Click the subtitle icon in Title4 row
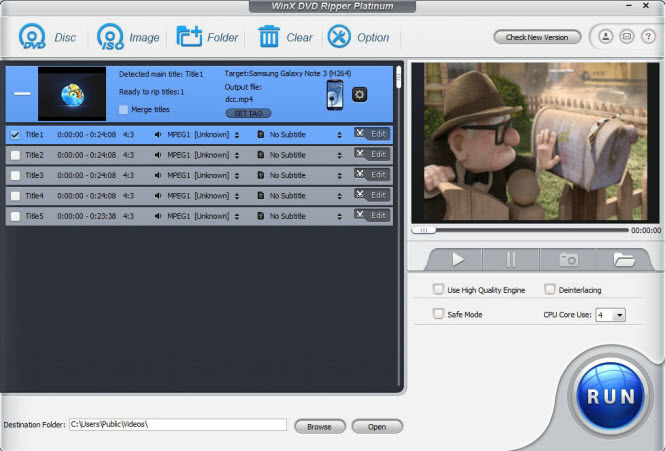This screenshot has width=665, height=451. pos(261,196)
